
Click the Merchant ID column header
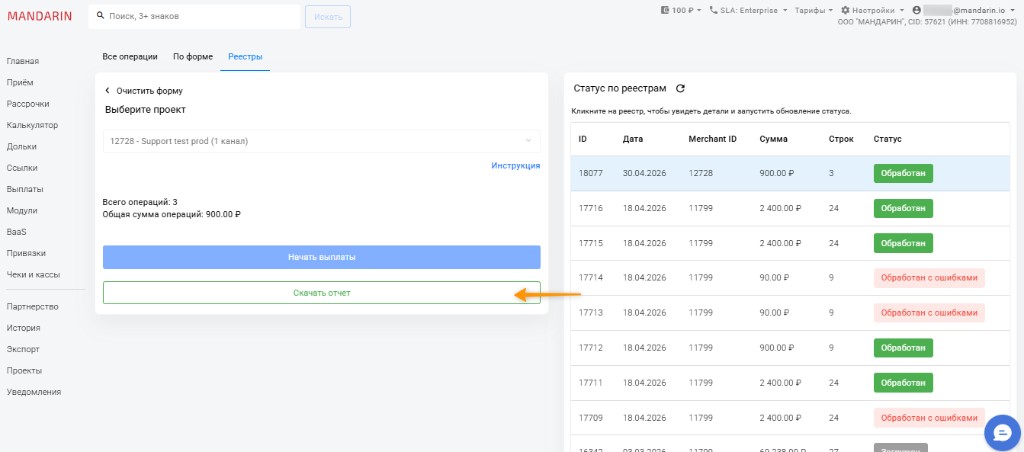click(x=712, y=139)
